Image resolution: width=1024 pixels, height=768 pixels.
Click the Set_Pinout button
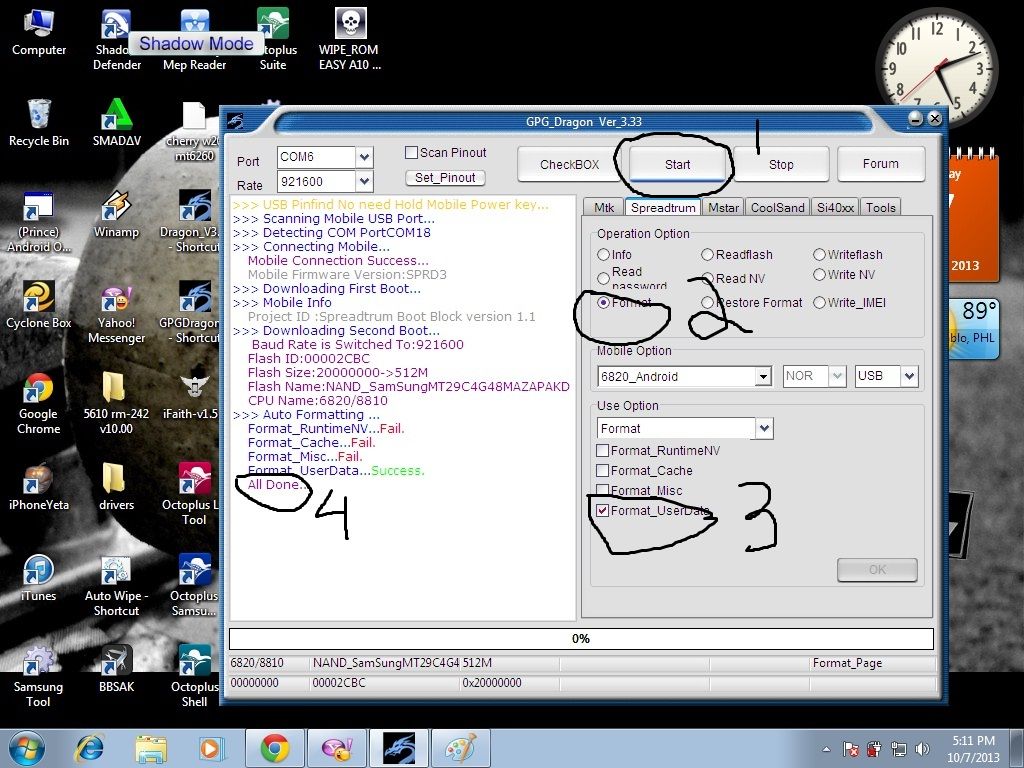445,178
